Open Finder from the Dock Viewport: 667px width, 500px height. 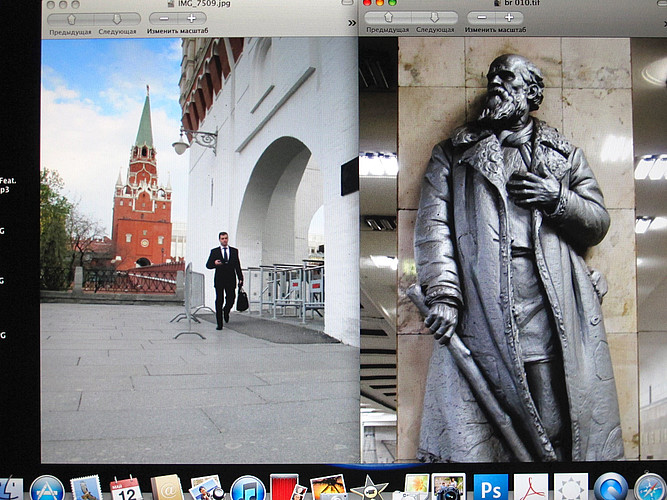pos(9,488)
